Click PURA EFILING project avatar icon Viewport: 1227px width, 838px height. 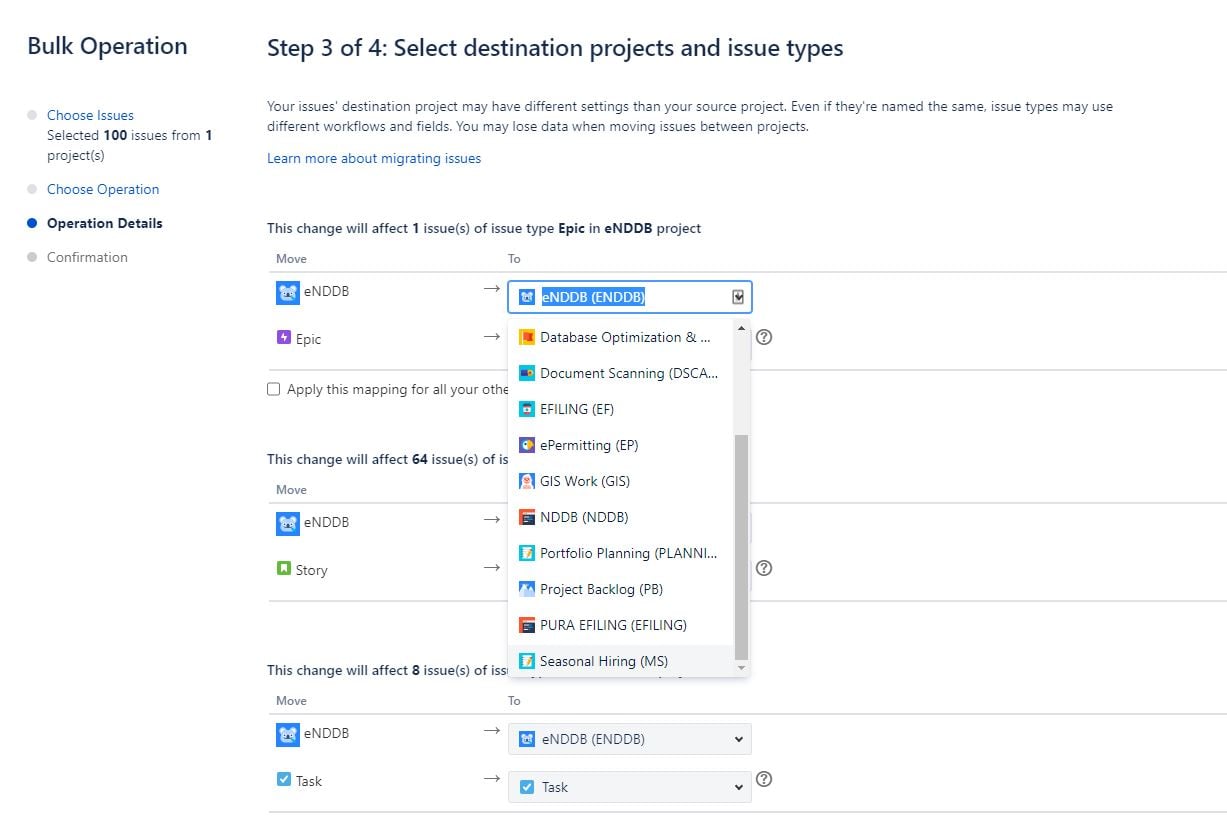(527, 625)
